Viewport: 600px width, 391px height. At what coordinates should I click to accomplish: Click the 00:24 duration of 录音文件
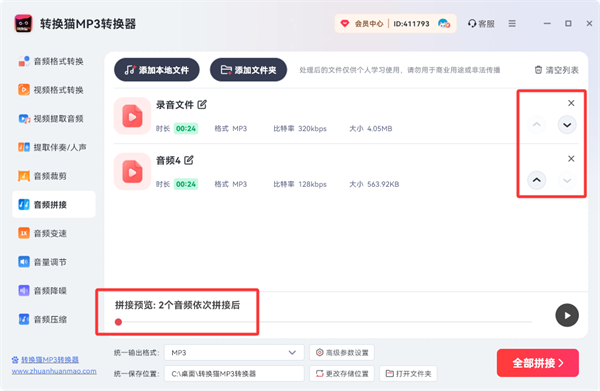click(x=186, y=129)
